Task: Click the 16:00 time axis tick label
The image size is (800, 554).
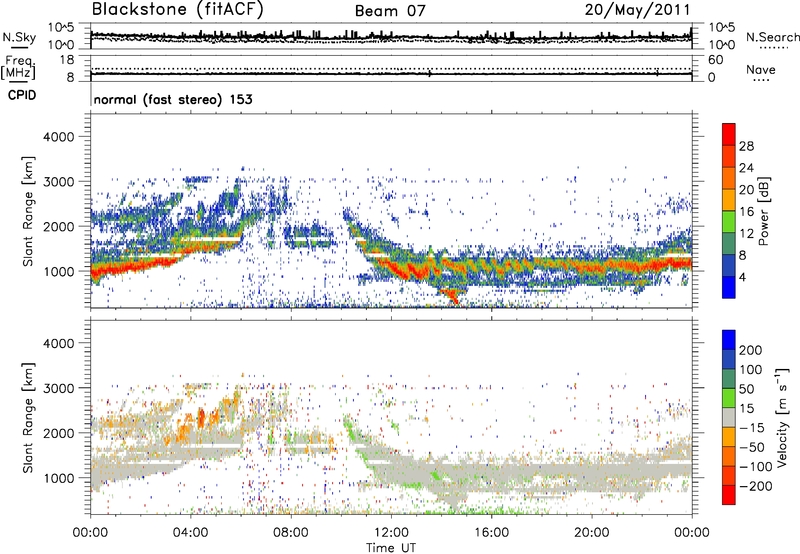Action: pyautogui.click(x=491, y=533)
